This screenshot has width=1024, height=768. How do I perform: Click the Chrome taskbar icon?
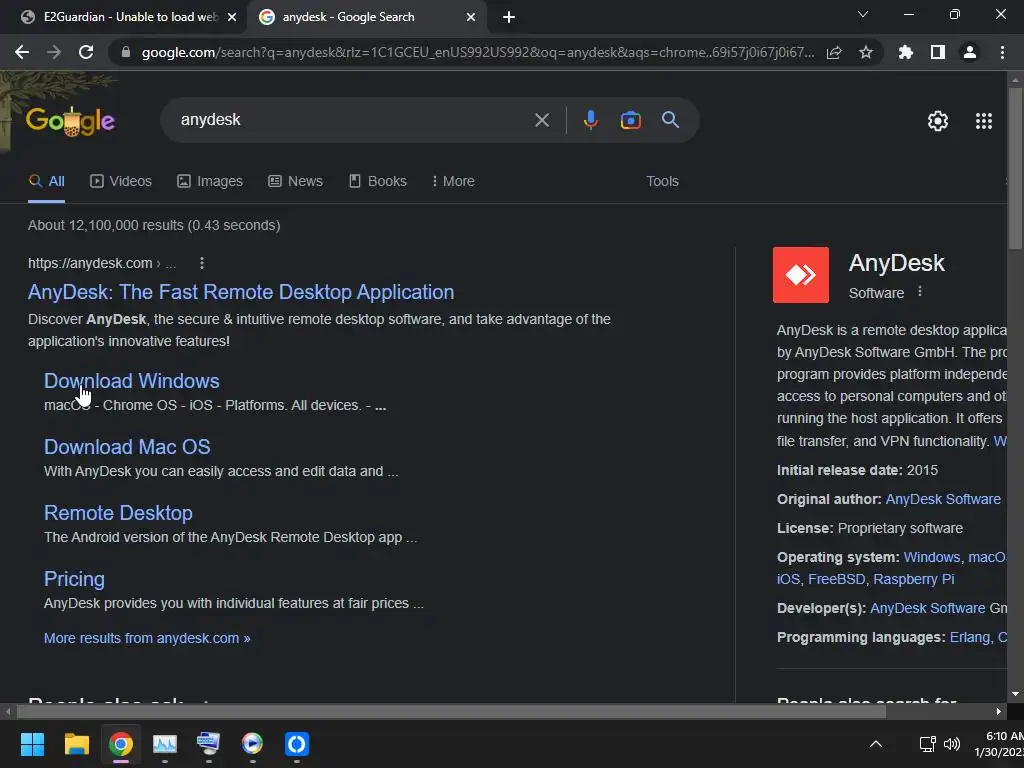pos(120,744)
